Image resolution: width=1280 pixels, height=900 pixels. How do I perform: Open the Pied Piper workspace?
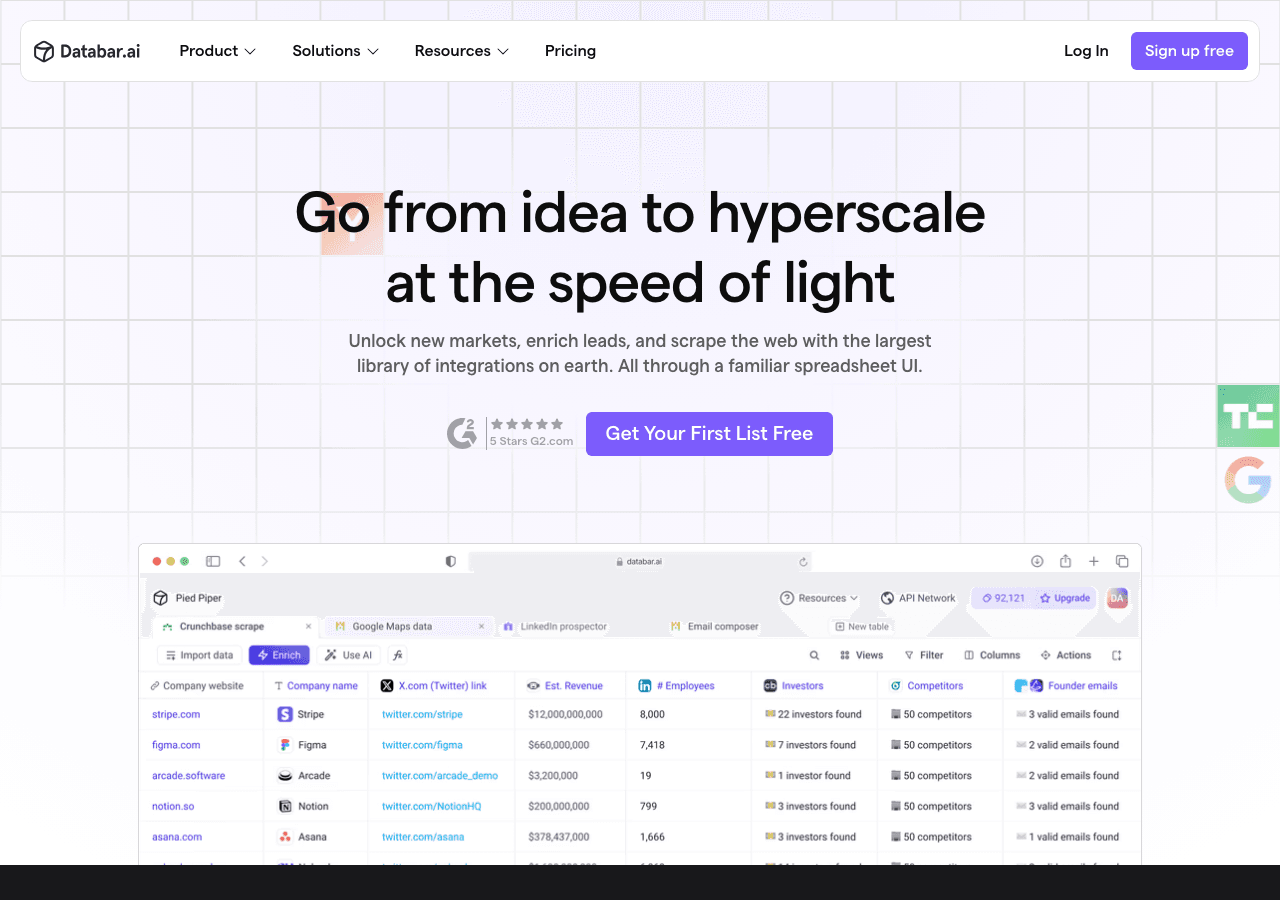(187, 598)
